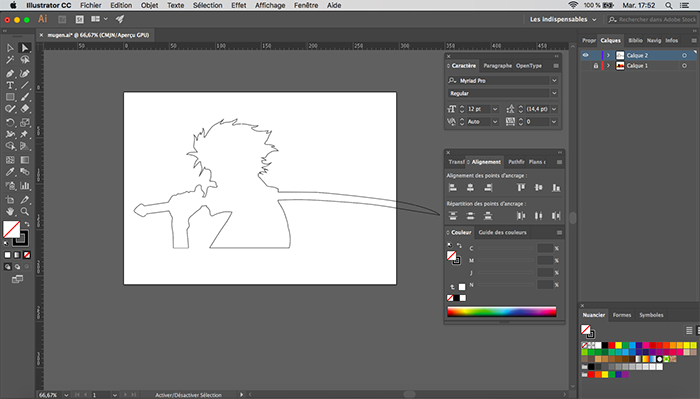Open the Myriad Pro font family dropdown
The width and height of the screenshot is (700, 399).
coord(554,81)
